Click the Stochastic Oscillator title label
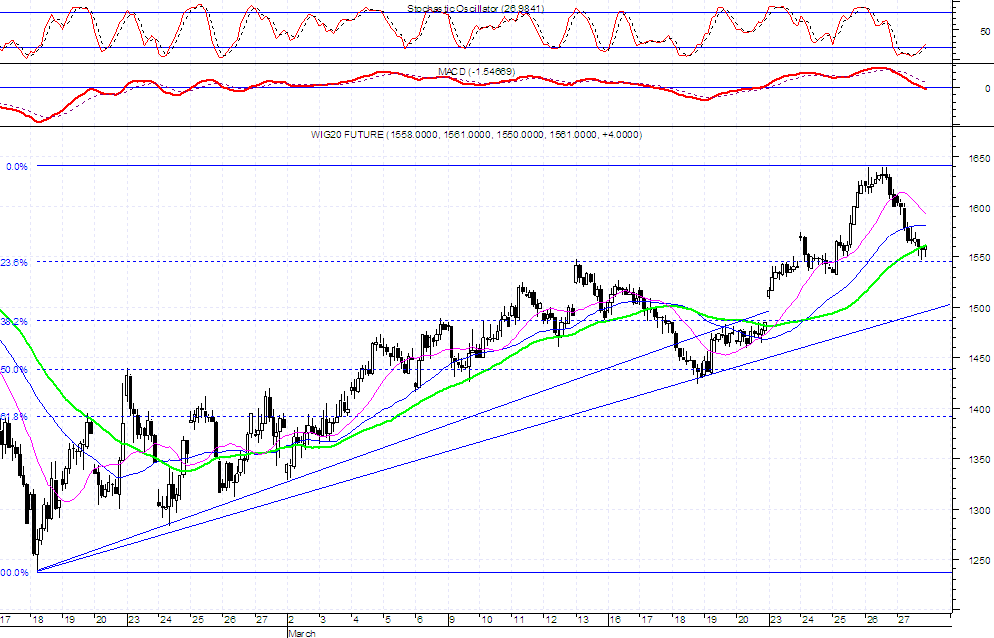Image resolution: width=994 pixels, height=638 pixels. (475, 8)
